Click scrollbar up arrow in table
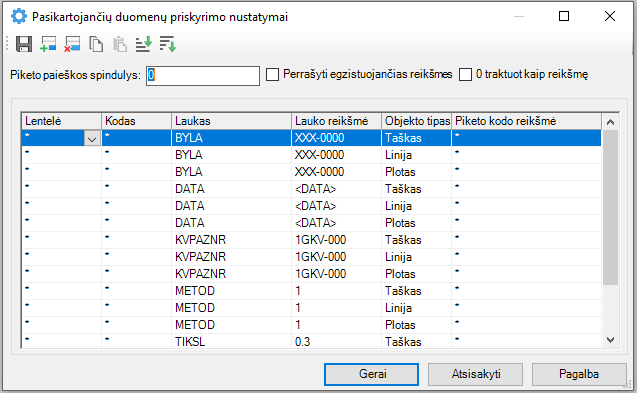 [610, 122]
